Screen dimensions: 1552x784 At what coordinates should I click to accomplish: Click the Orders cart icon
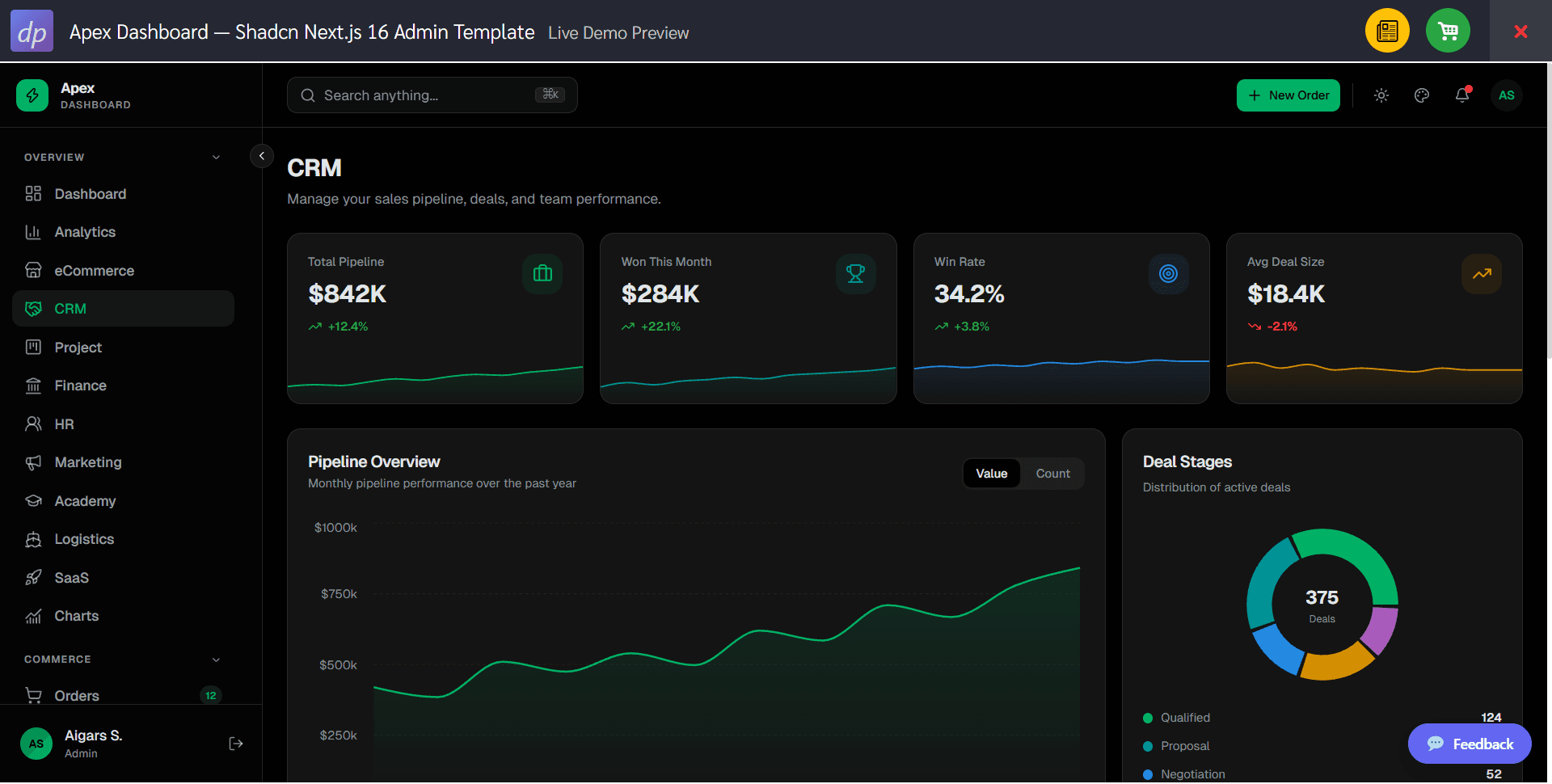click(x=33, y=695)
